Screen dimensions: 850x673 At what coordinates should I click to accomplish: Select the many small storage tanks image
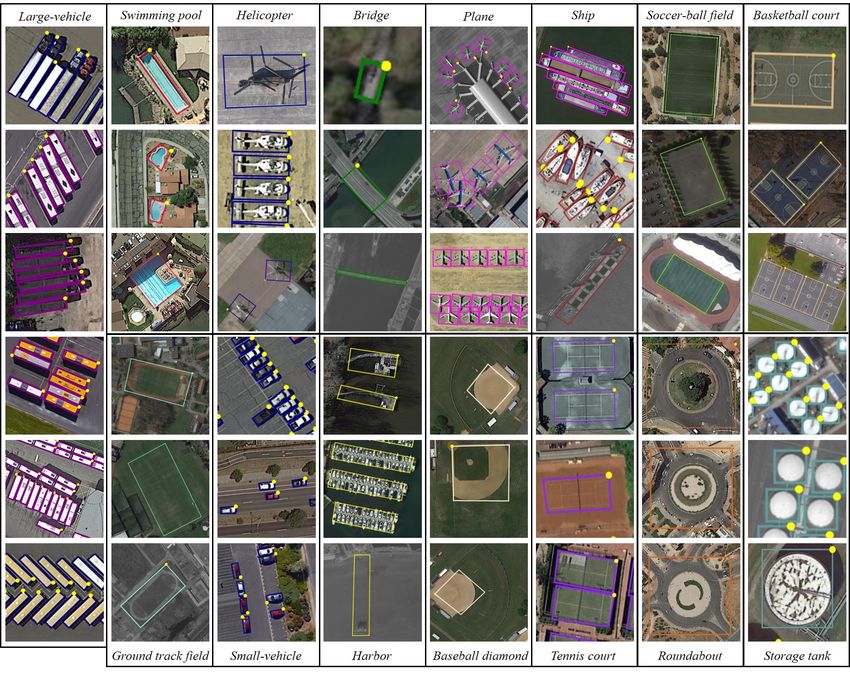797,385
